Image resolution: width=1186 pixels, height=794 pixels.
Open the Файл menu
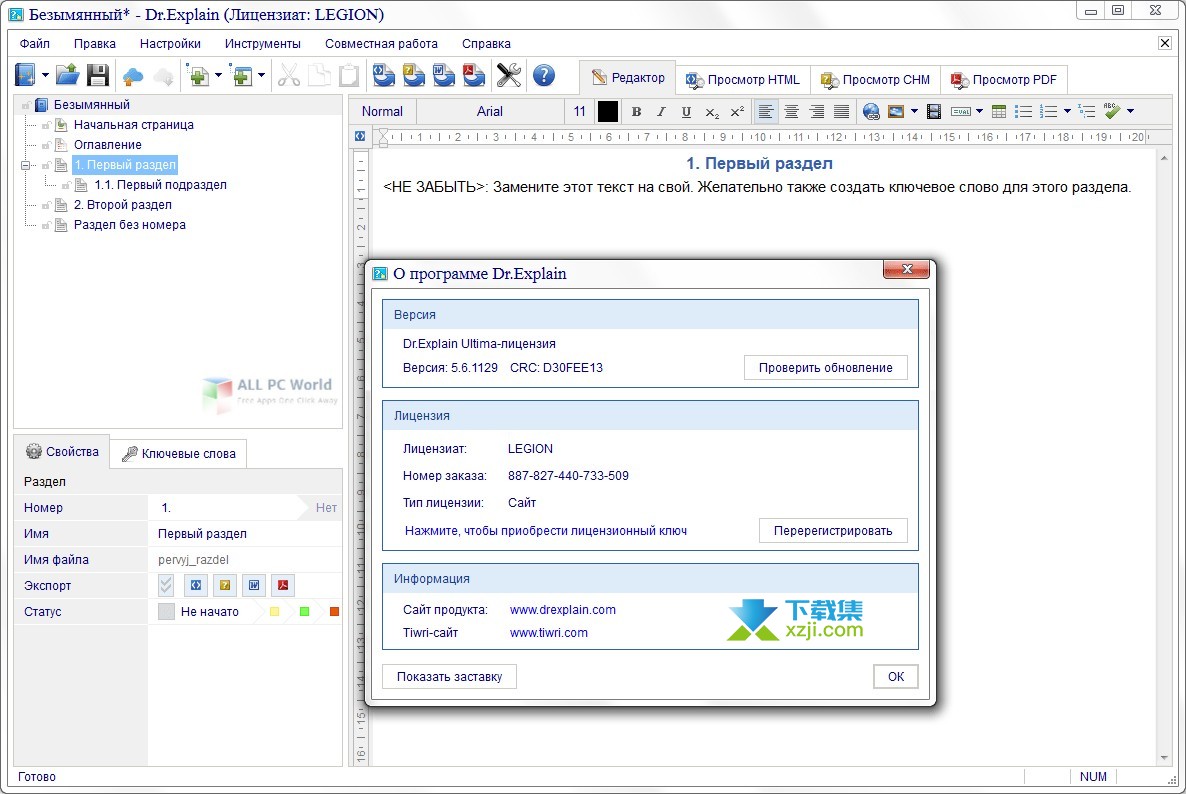[35, 44]
